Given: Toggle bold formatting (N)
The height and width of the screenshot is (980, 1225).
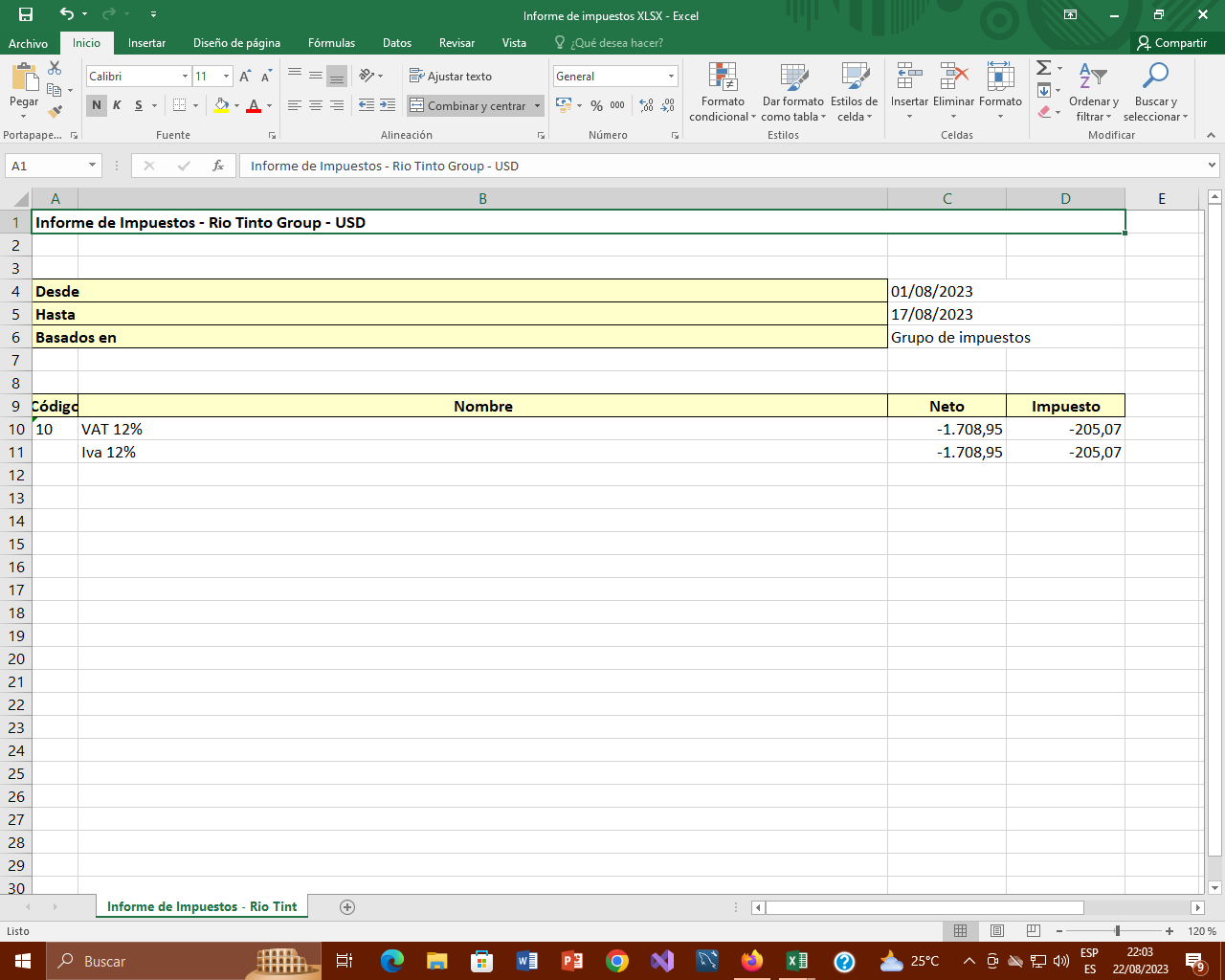Looking at the screenshot, I should [97, 105].
